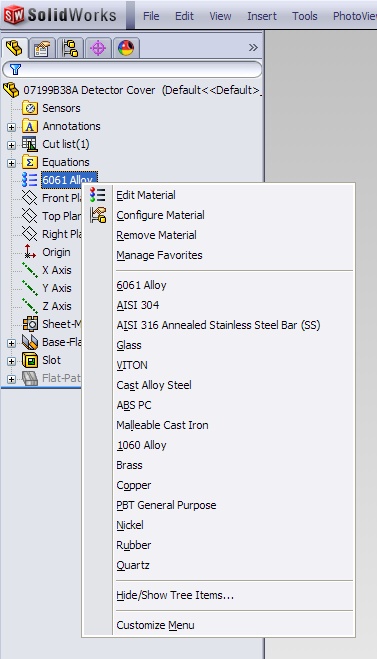This screenshot has height=659, width=377.
Task: Open the Insert menu
Action: (x=262, y=16)
